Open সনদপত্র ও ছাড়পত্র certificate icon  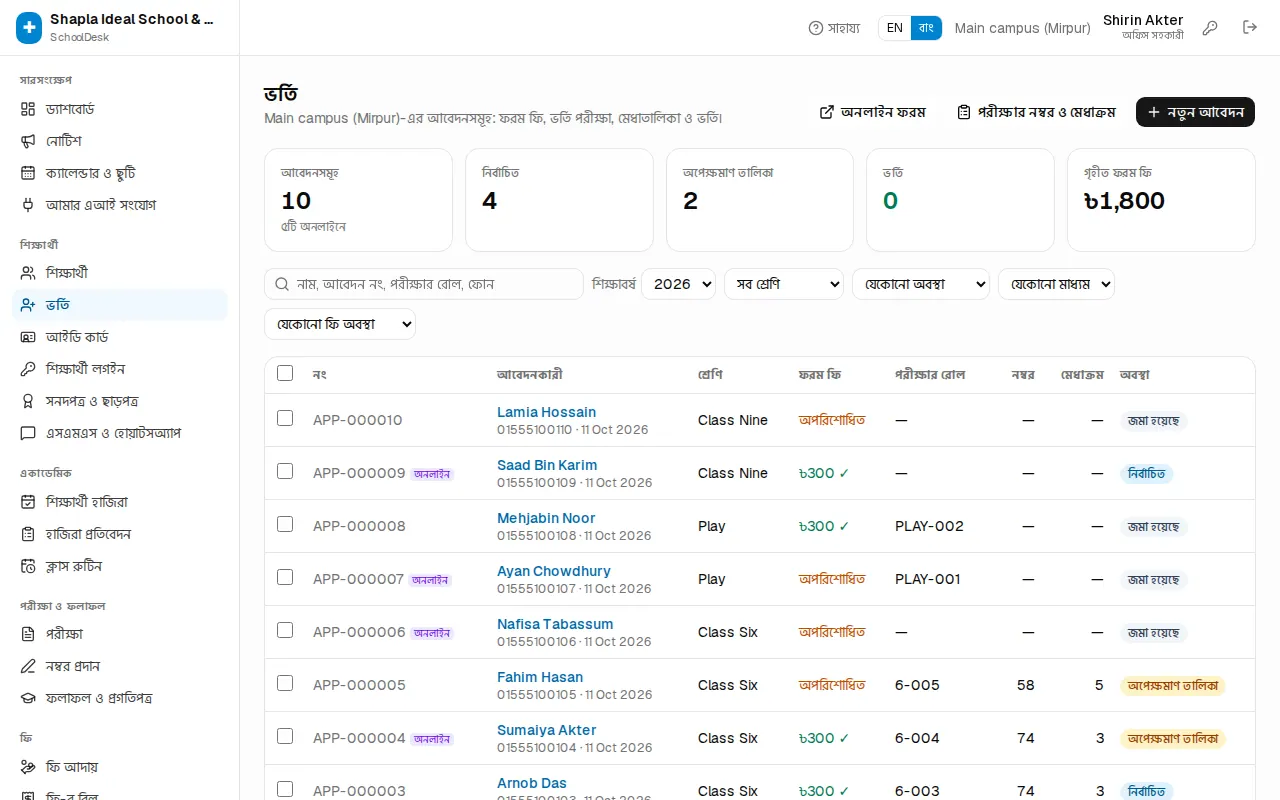click(x=28, y=401)
